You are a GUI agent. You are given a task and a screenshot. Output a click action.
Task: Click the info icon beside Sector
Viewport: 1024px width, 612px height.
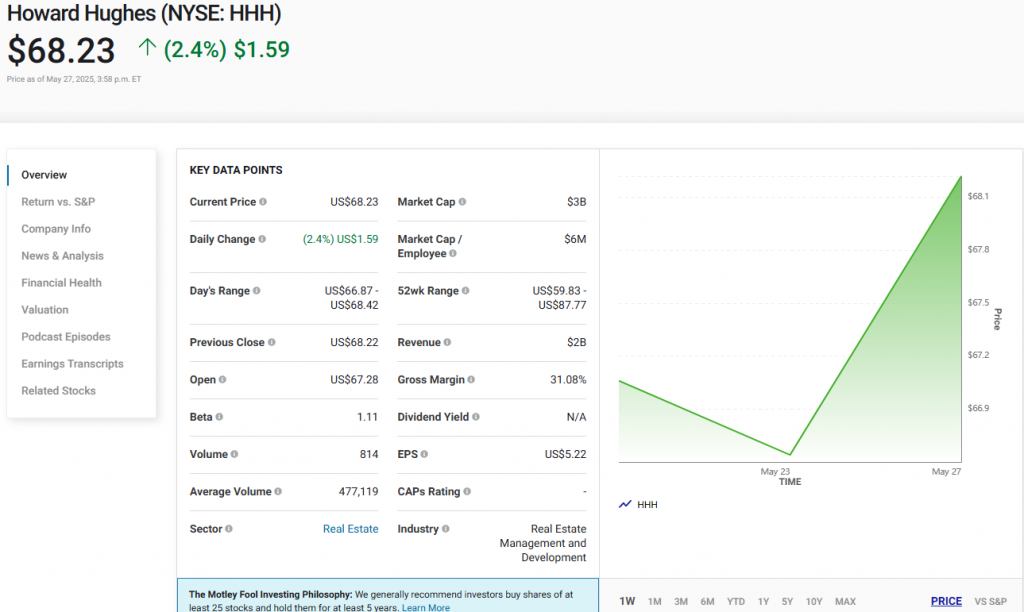229,528
